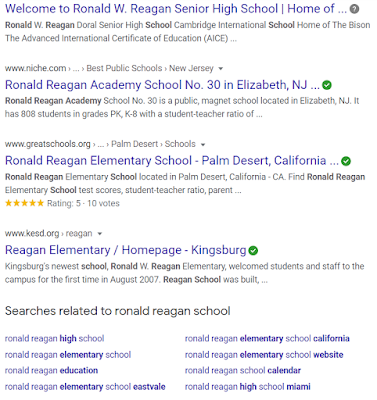Click green checkmark after Kingsburg result title
The height and width of the screenshot is (400, 377).
(x=253, y=251)
